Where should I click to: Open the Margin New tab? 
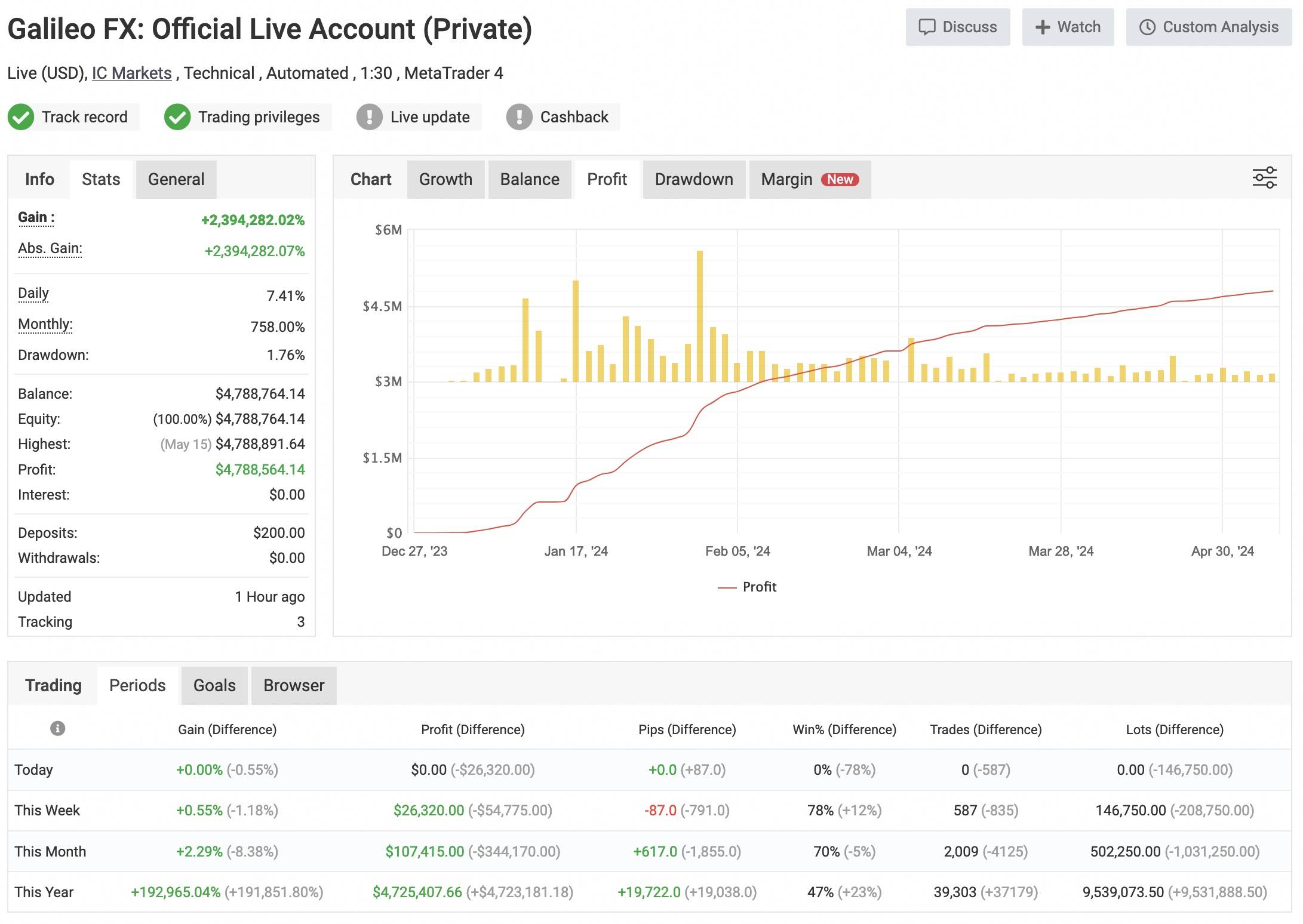[809, 179]
